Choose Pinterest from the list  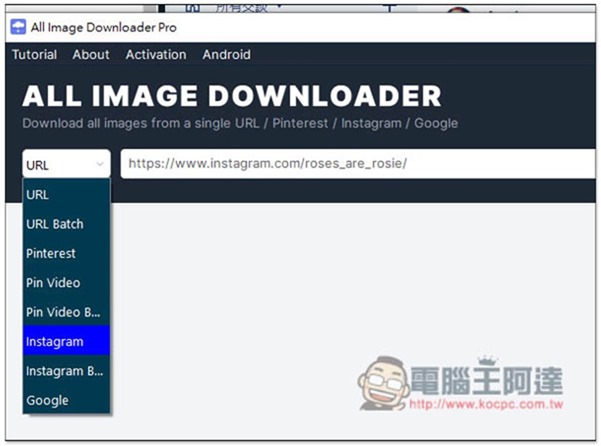point(66,253)
